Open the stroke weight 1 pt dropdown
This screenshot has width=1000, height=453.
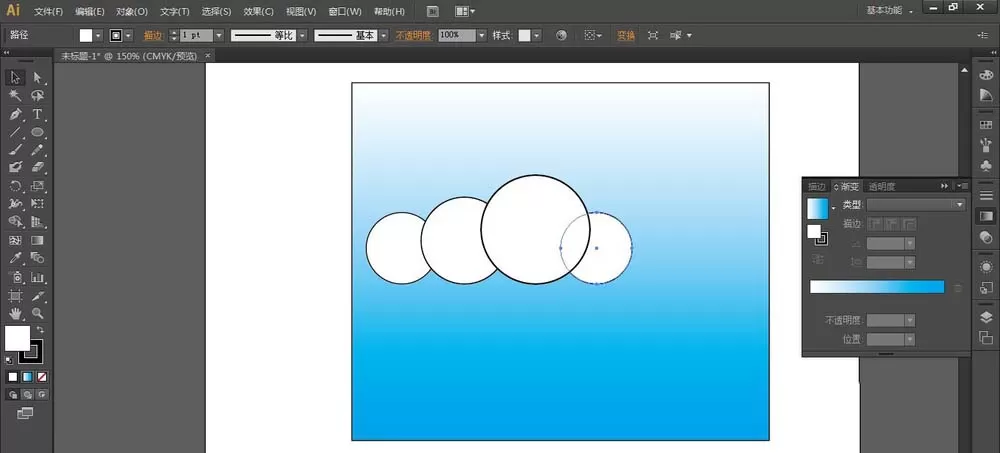219,36
